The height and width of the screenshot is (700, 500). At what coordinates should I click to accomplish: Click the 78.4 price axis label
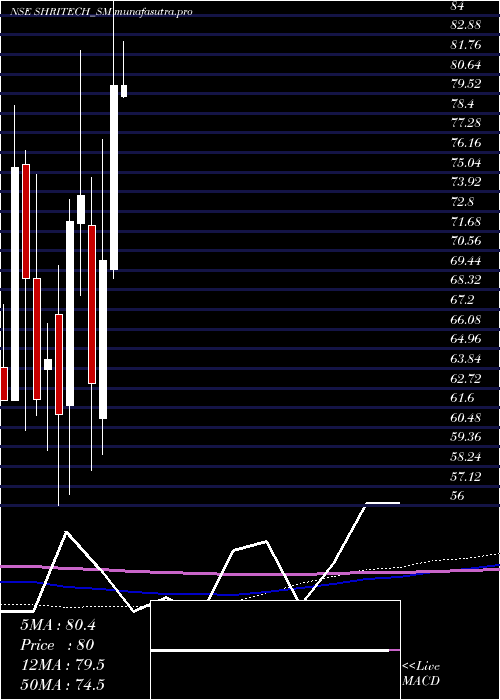coord(462,104)
